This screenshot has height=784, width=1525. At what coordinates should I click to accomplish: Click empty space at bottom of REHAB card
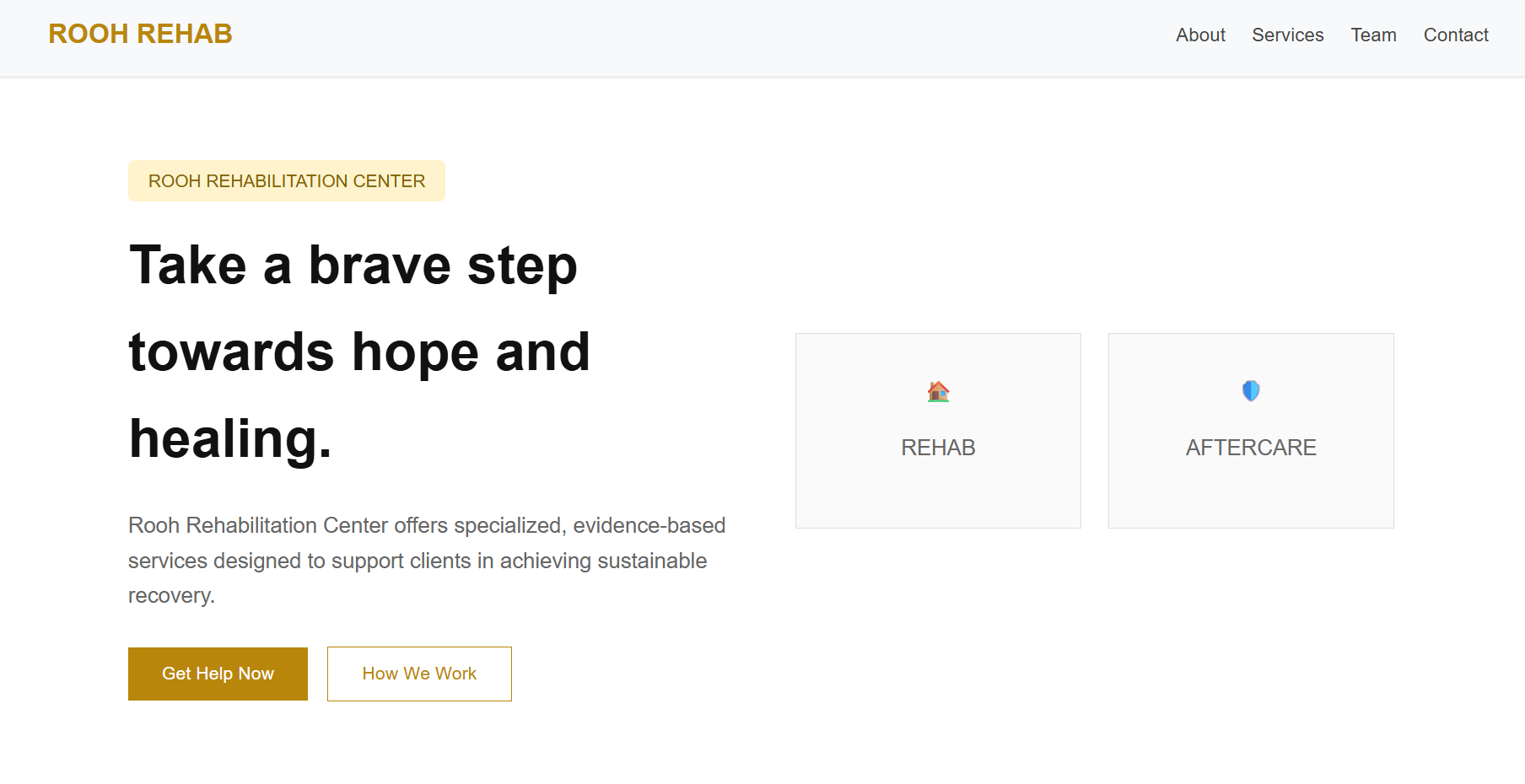tap(938, 502)
